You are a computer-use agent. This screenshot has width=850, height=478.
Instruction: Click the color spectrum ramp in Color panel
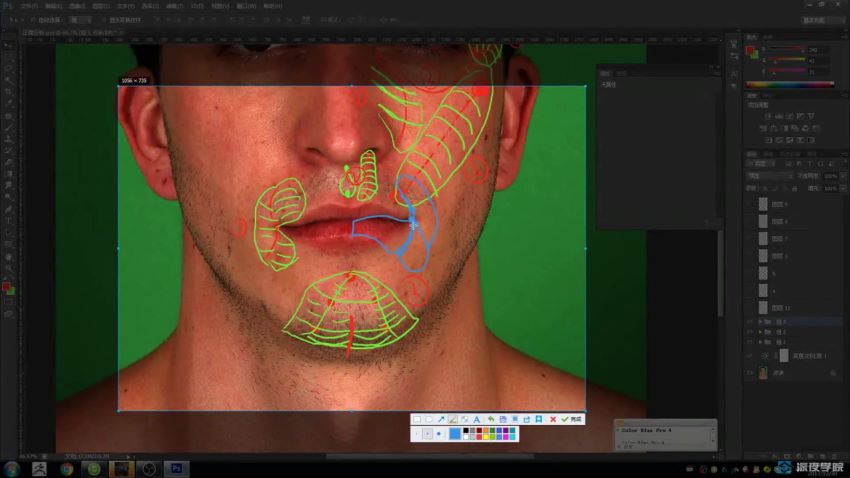pyautogui.click(x=790, y=84)
